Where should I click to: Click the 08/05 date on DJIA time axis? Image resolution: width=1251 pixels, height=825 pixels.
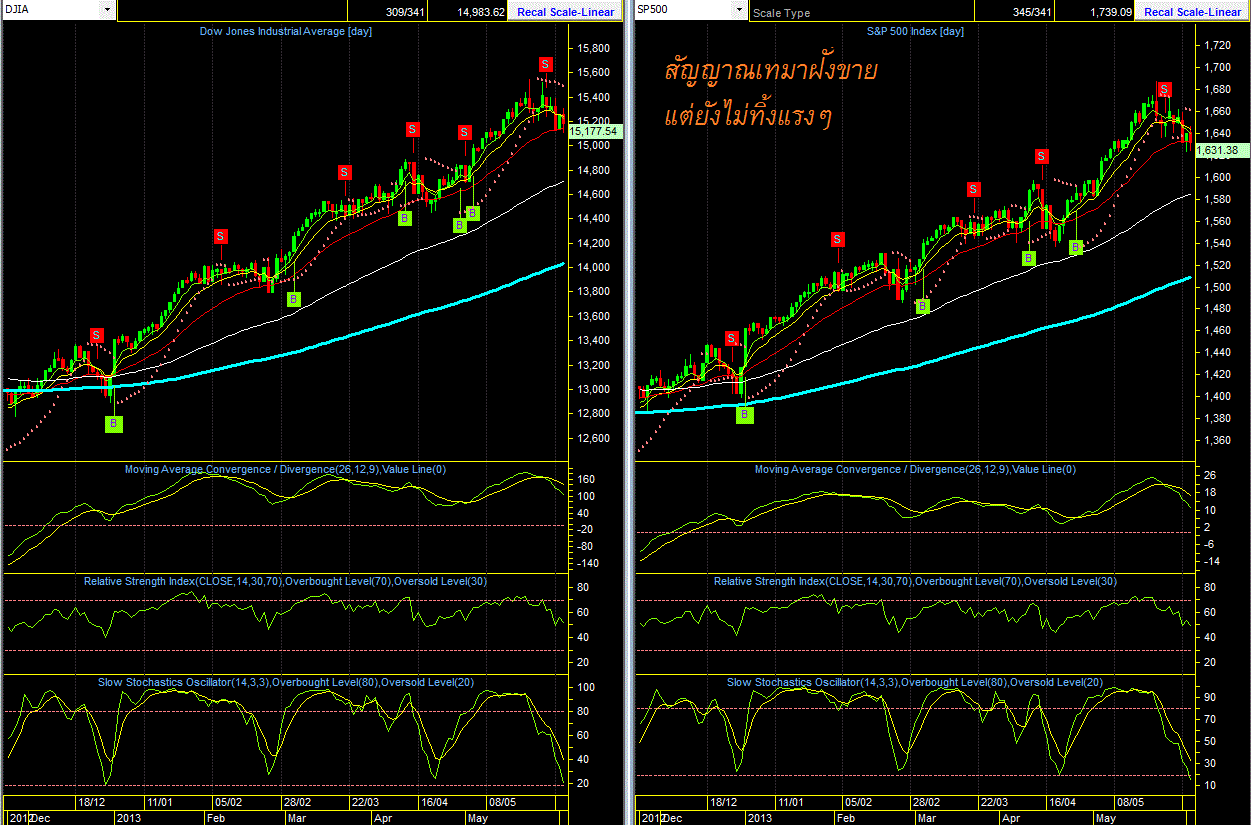[502, 802]
